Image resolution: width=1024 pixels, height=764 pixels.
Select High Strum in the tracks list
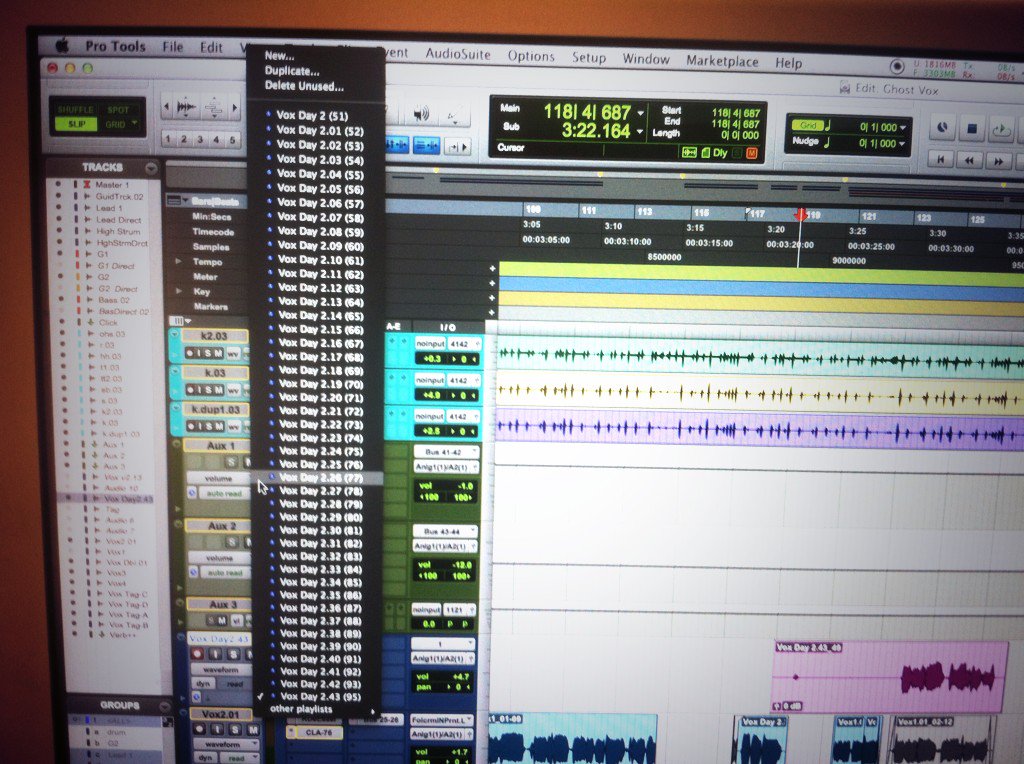pos(118,231)
